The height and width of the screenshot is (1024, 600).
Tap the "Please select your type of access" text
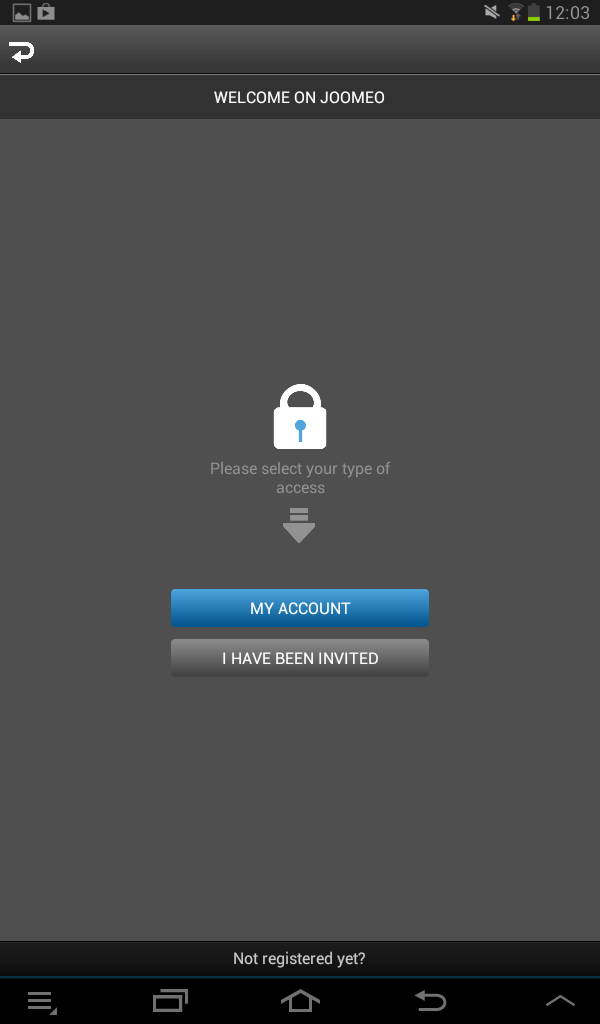tap(300, 478)
